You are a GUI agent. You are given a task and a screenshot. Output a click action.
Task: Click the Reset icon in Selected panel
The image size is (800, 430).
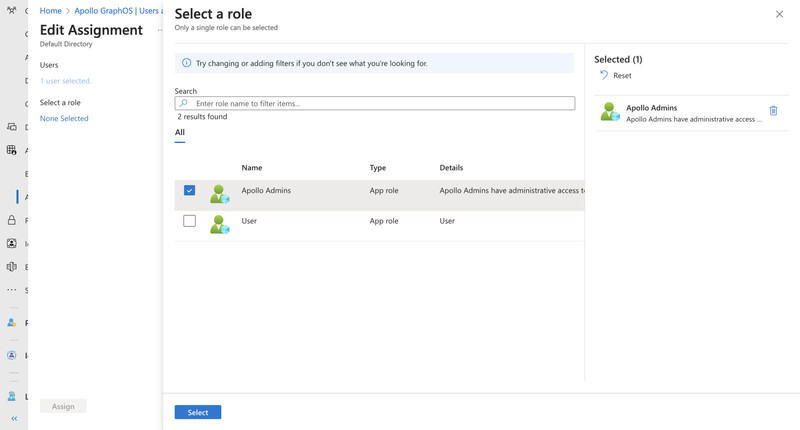click(x=604, y=75)
